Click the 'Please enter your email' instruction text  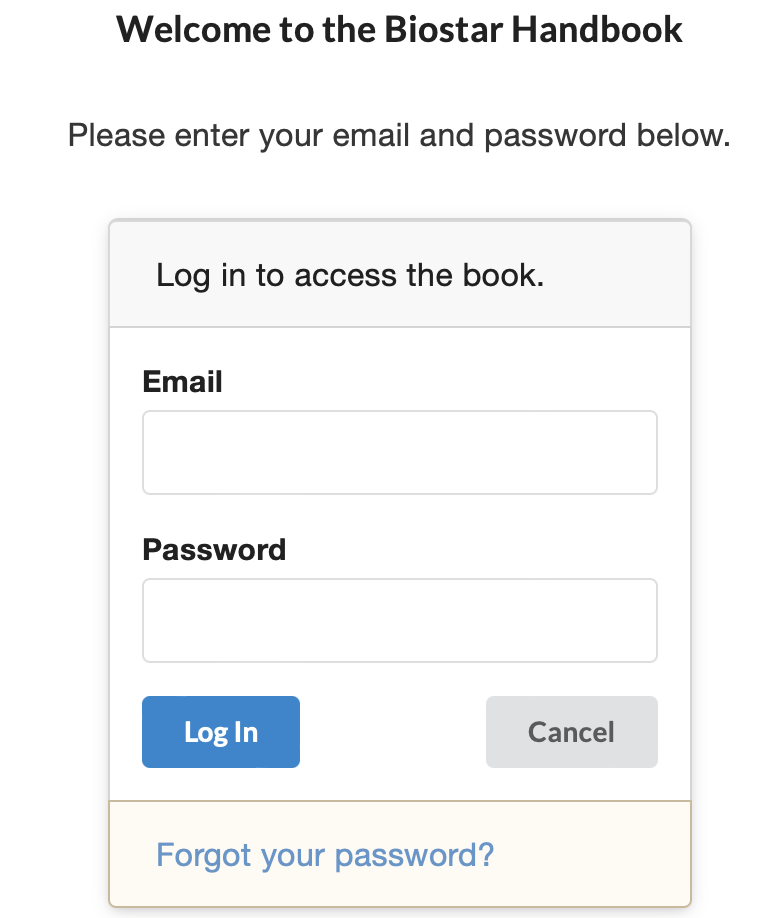(x=399, y=134)
